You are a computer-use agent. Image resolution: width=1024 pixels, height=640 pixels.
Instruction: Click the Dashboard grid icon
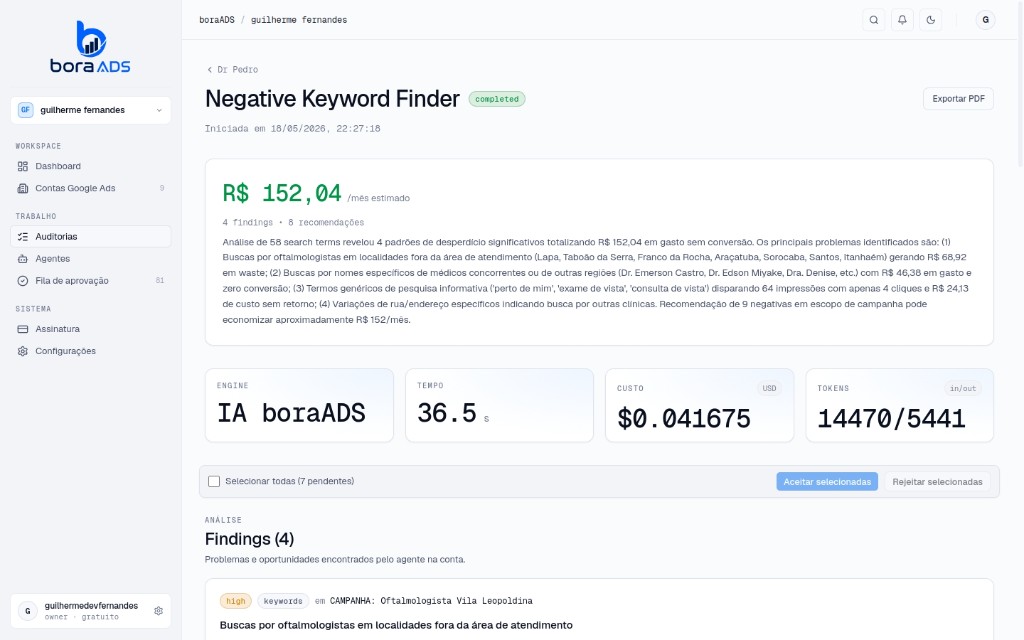tap(23, 166)
